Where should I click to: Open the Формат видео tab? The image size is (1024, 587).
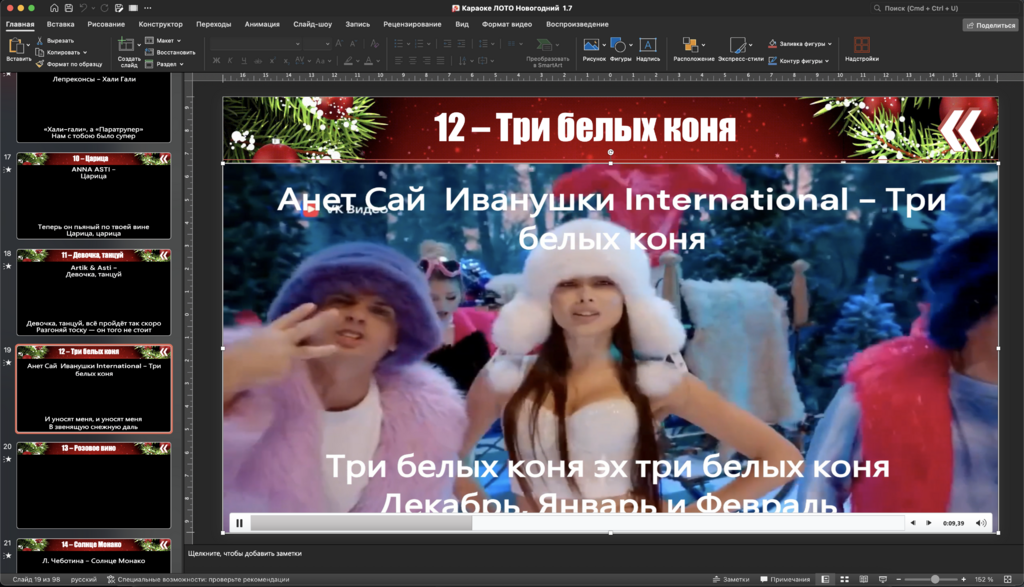(x=507, y=24)
